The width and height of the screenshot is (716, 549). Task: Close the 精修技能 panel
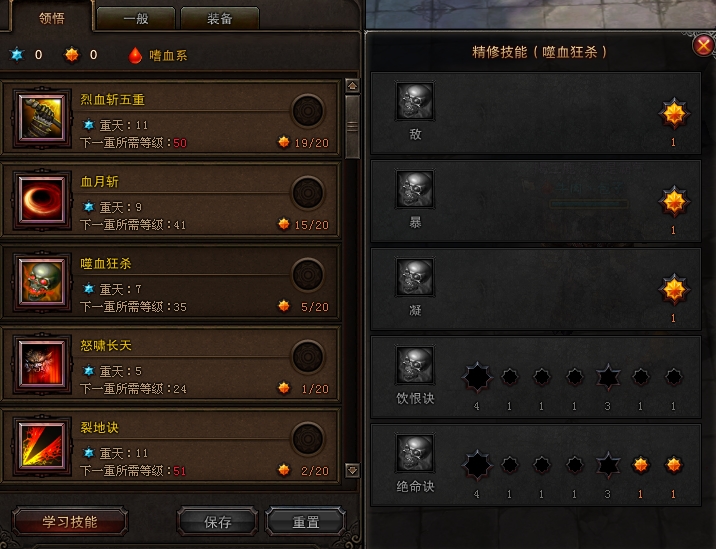click(703, 45)
